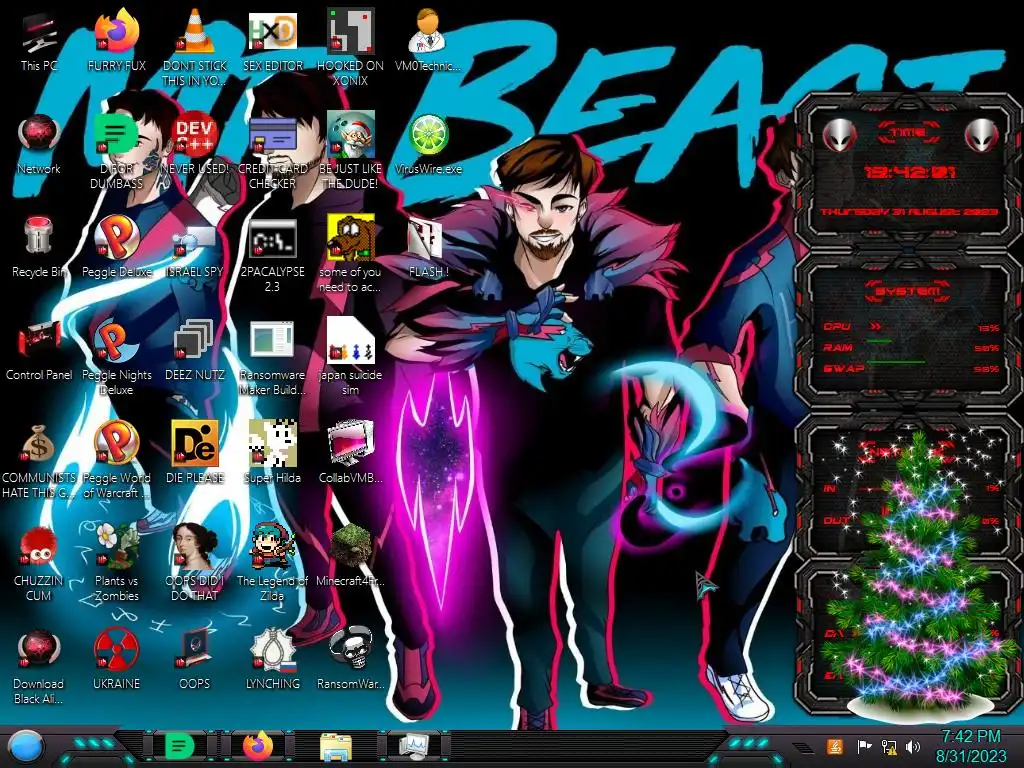Click the volume speaker tray icon
Viewport: 1024px width, 768px height.
click(x=913, y=746)
